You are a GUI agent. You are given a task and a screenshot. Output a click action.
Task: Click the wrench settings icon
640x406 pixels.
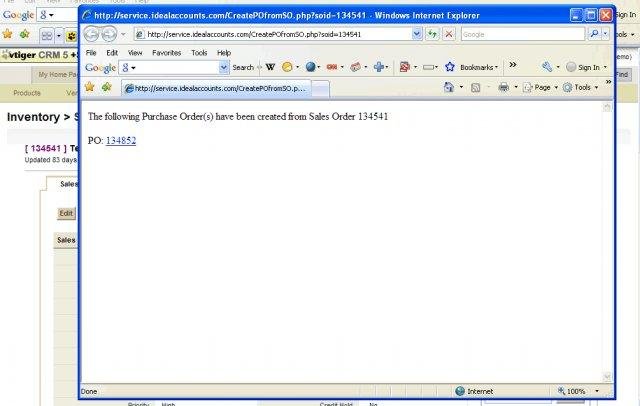click(547, 67)
